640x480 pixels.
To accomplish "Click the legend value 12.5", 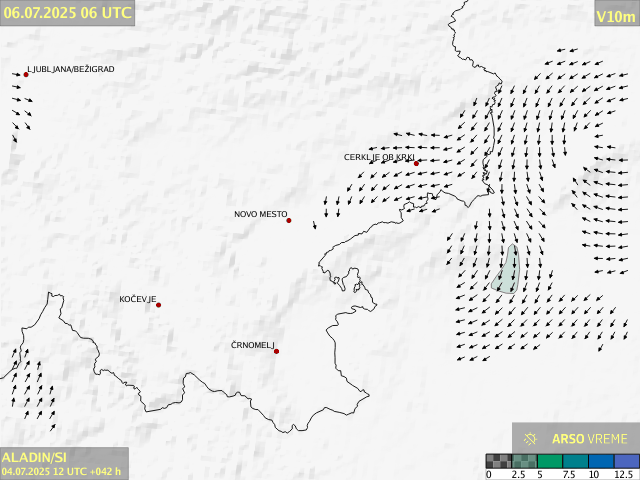I will pyautogui.click(x=624, y=474).
